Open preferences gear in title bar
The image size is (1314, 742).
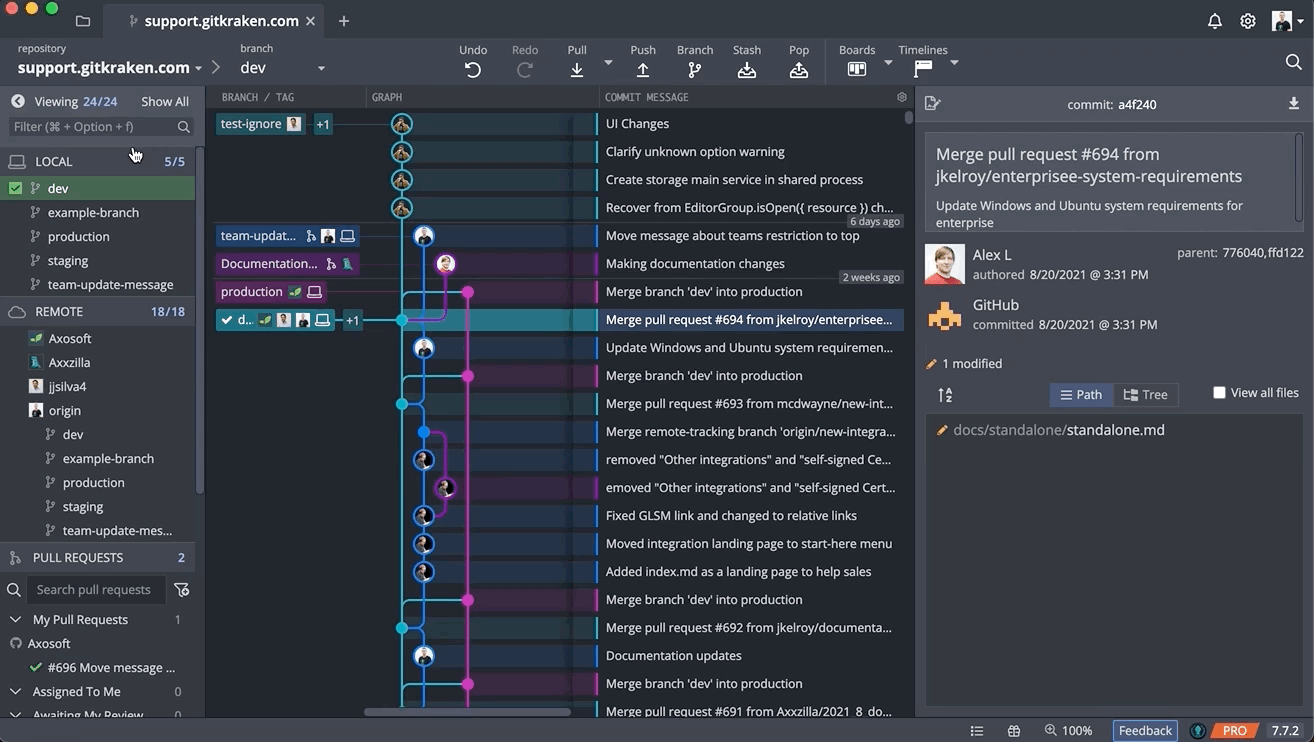[x=1248, y=21]
